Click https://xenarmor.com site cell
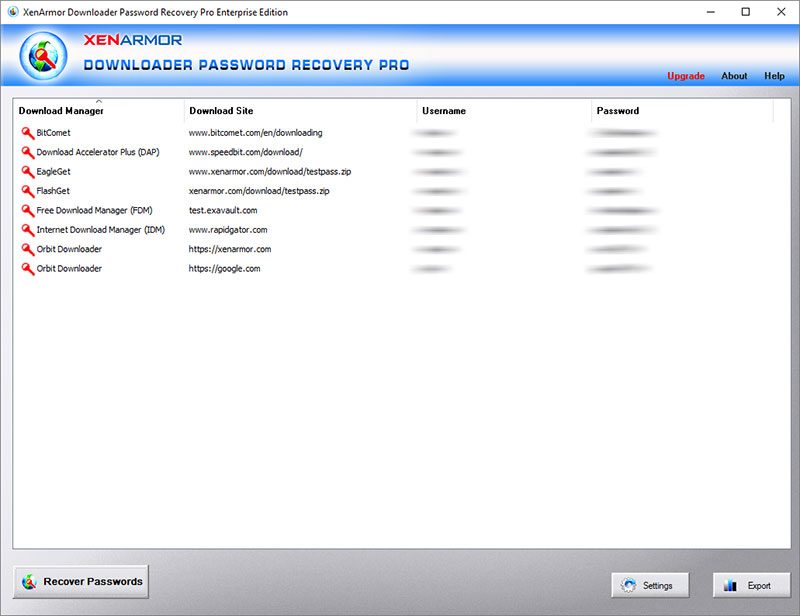 (x=230, y=249)
